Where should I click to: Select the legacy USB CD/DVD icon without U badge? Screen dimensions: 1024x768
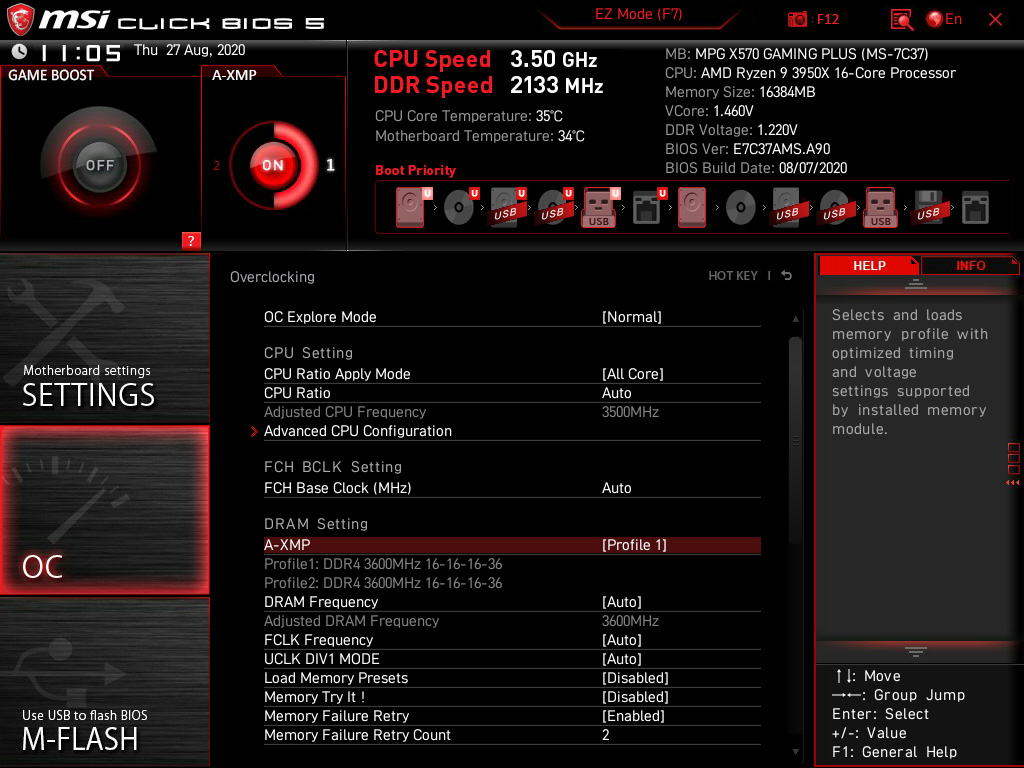(836, 208)
